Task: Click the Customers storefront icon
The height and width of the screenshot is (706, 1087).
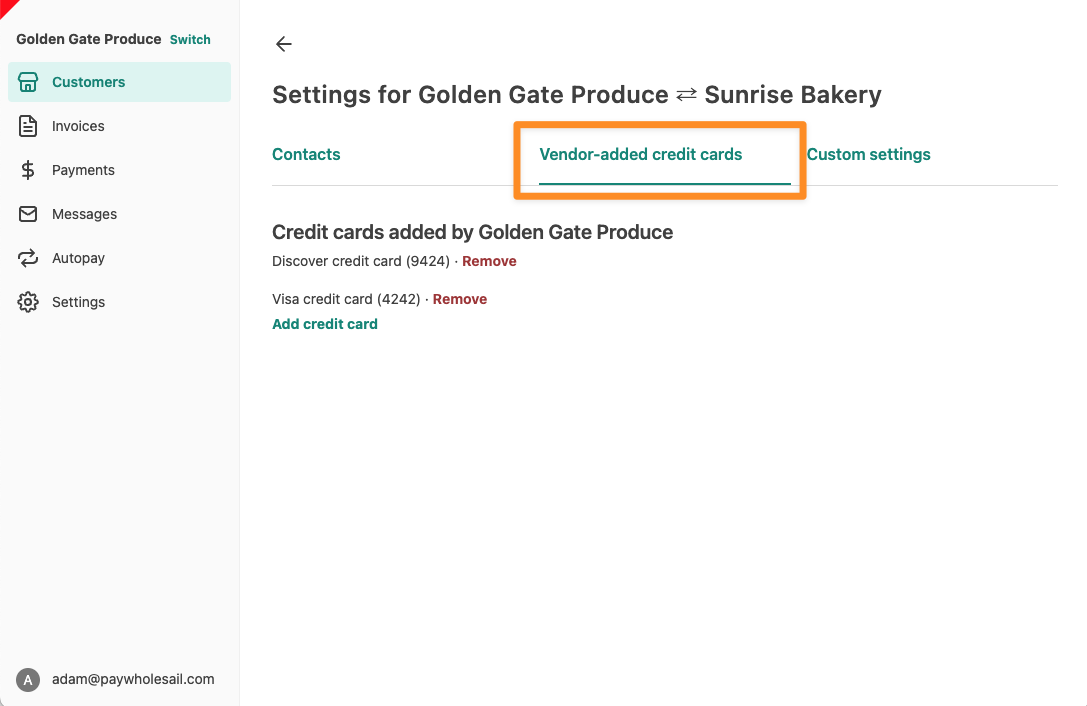Action: [28, 82]
